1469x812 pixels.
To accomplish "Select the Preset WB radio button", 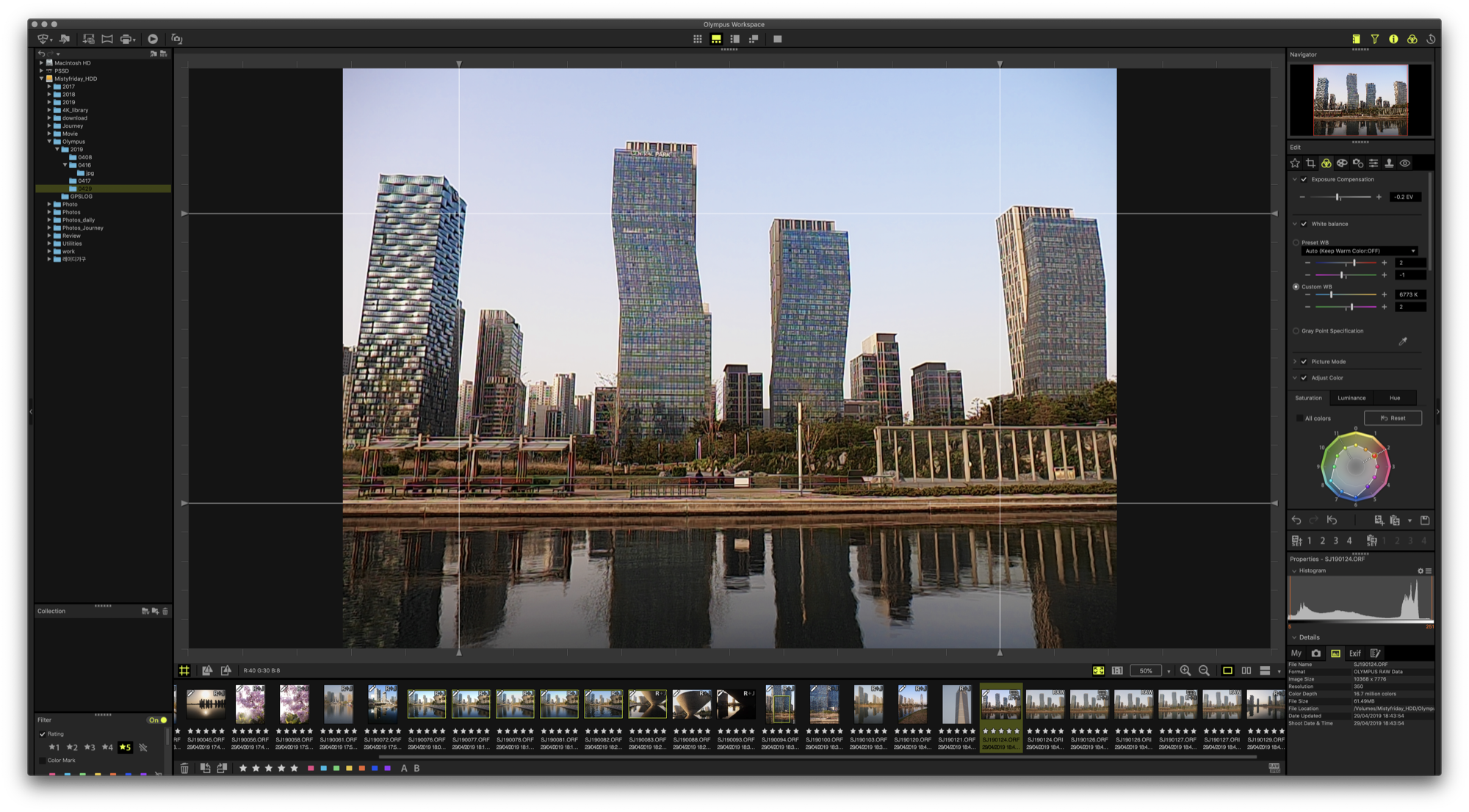I will click(x=1296, y=242).
